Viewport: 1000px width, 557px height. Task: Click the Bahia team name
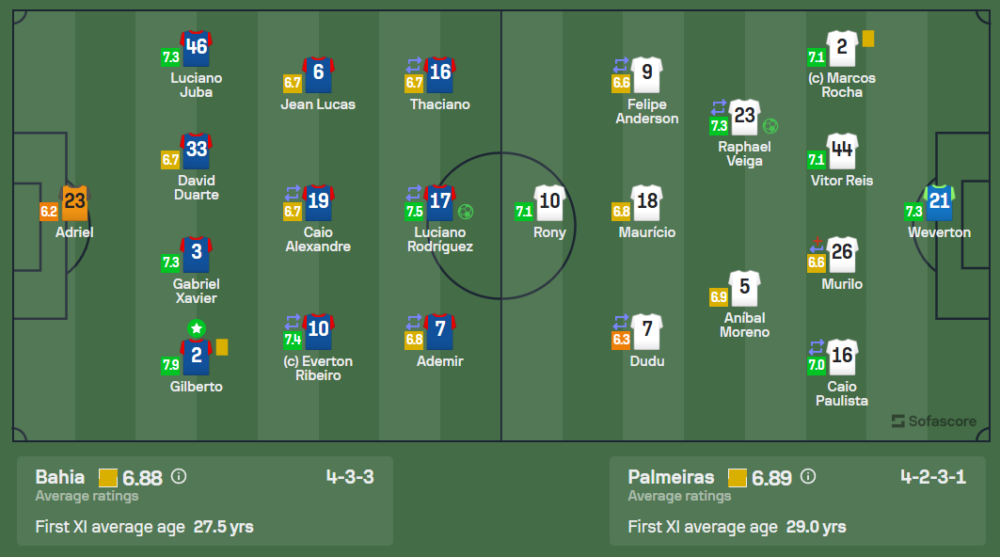click(60, 477)
